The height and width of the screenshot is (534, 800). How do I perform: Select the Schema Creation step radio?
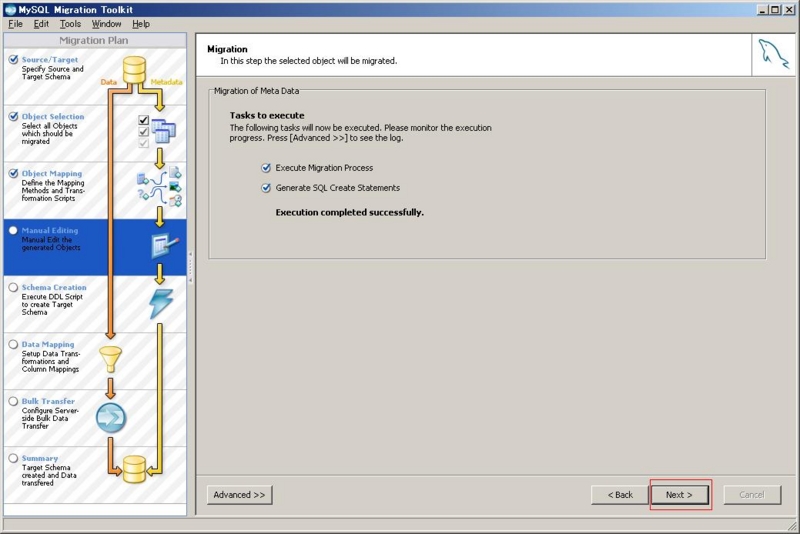click(x=13, y=288)
